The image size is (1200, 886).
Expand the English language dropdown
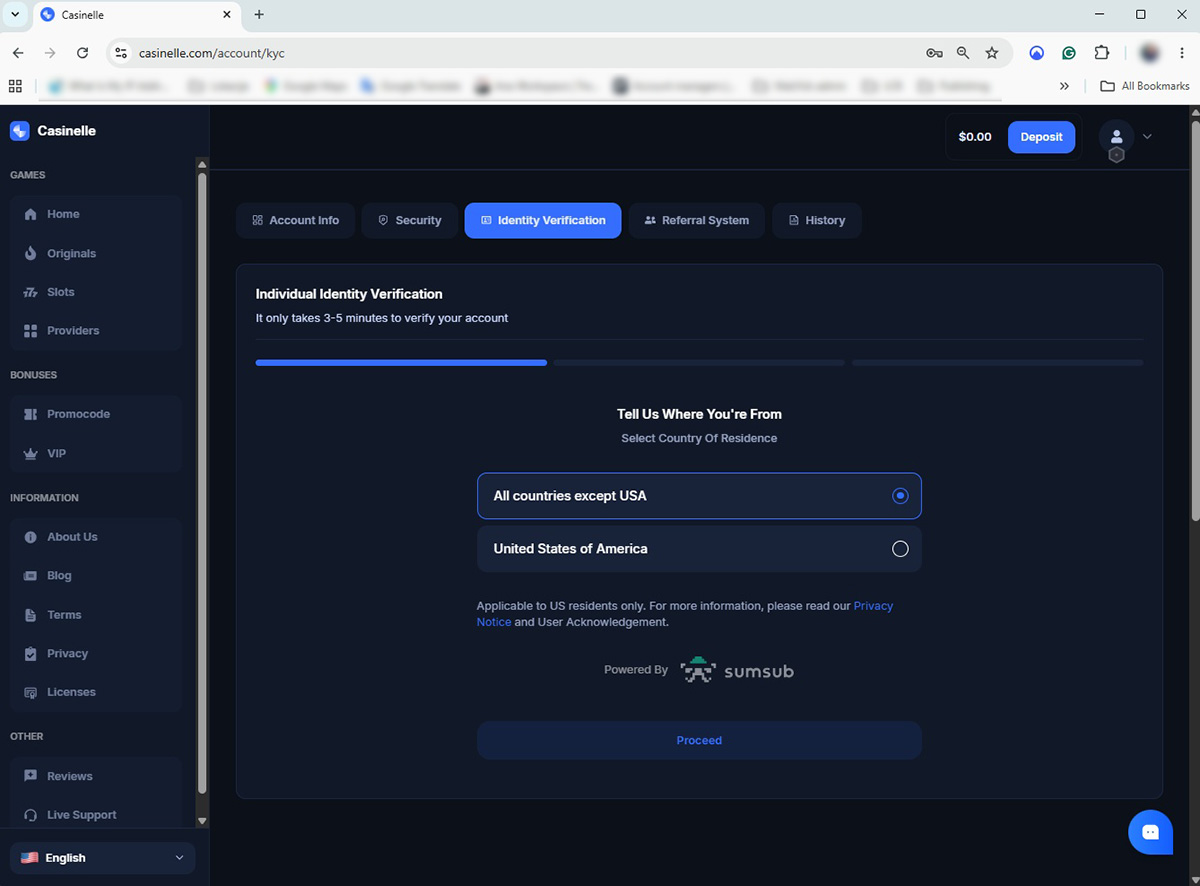point(102,858)
